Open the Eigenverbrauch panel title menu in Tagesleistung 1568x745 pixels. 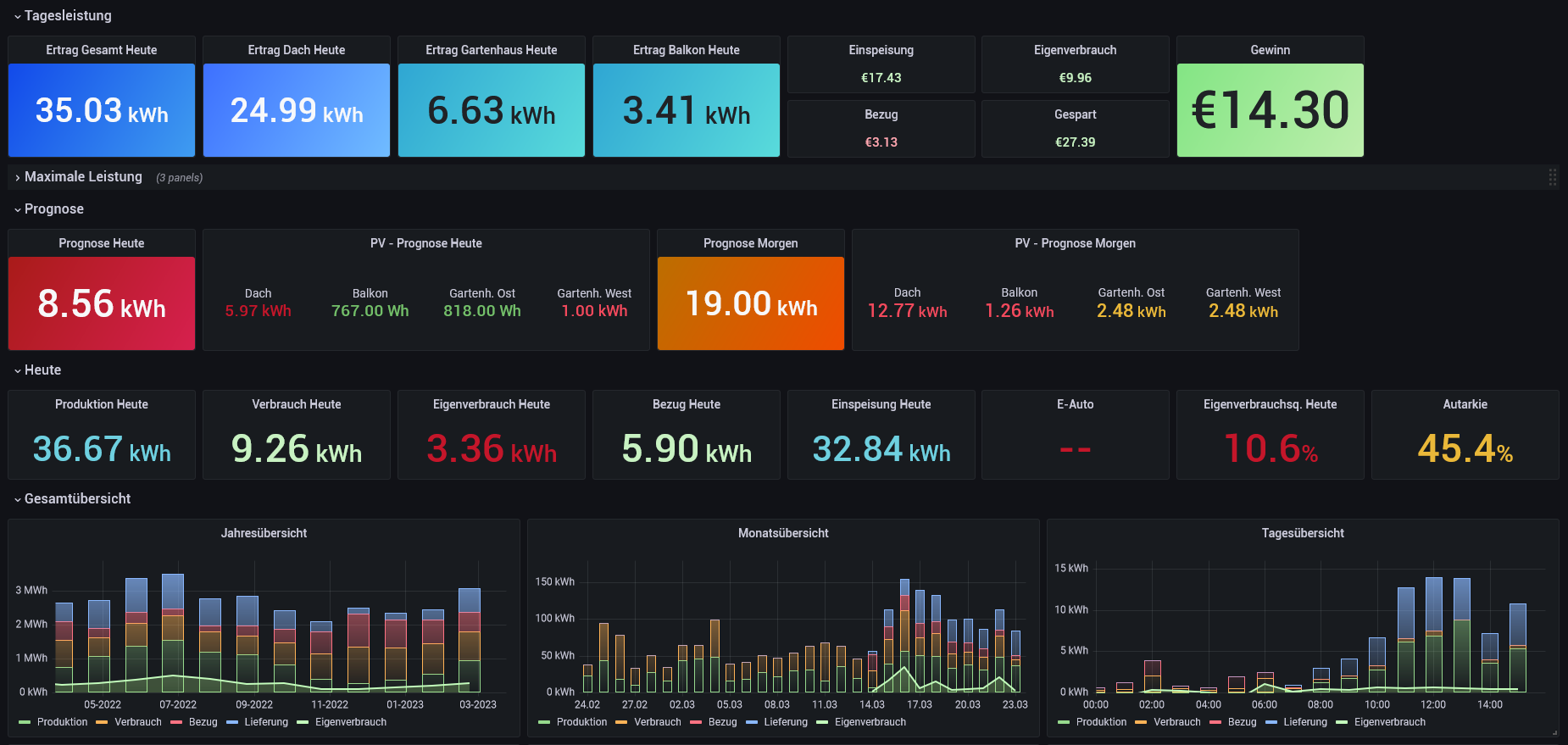[x=1076, y=50]
